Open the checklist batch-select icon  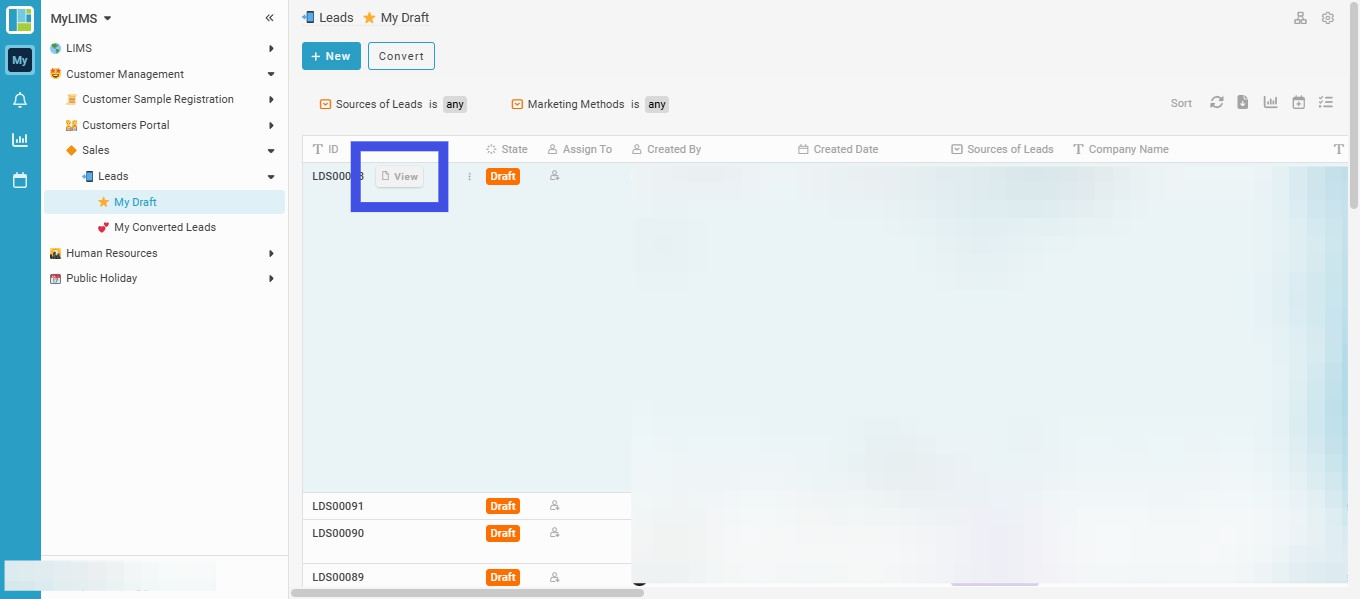pyautogui.click(x=1326, y=102)
